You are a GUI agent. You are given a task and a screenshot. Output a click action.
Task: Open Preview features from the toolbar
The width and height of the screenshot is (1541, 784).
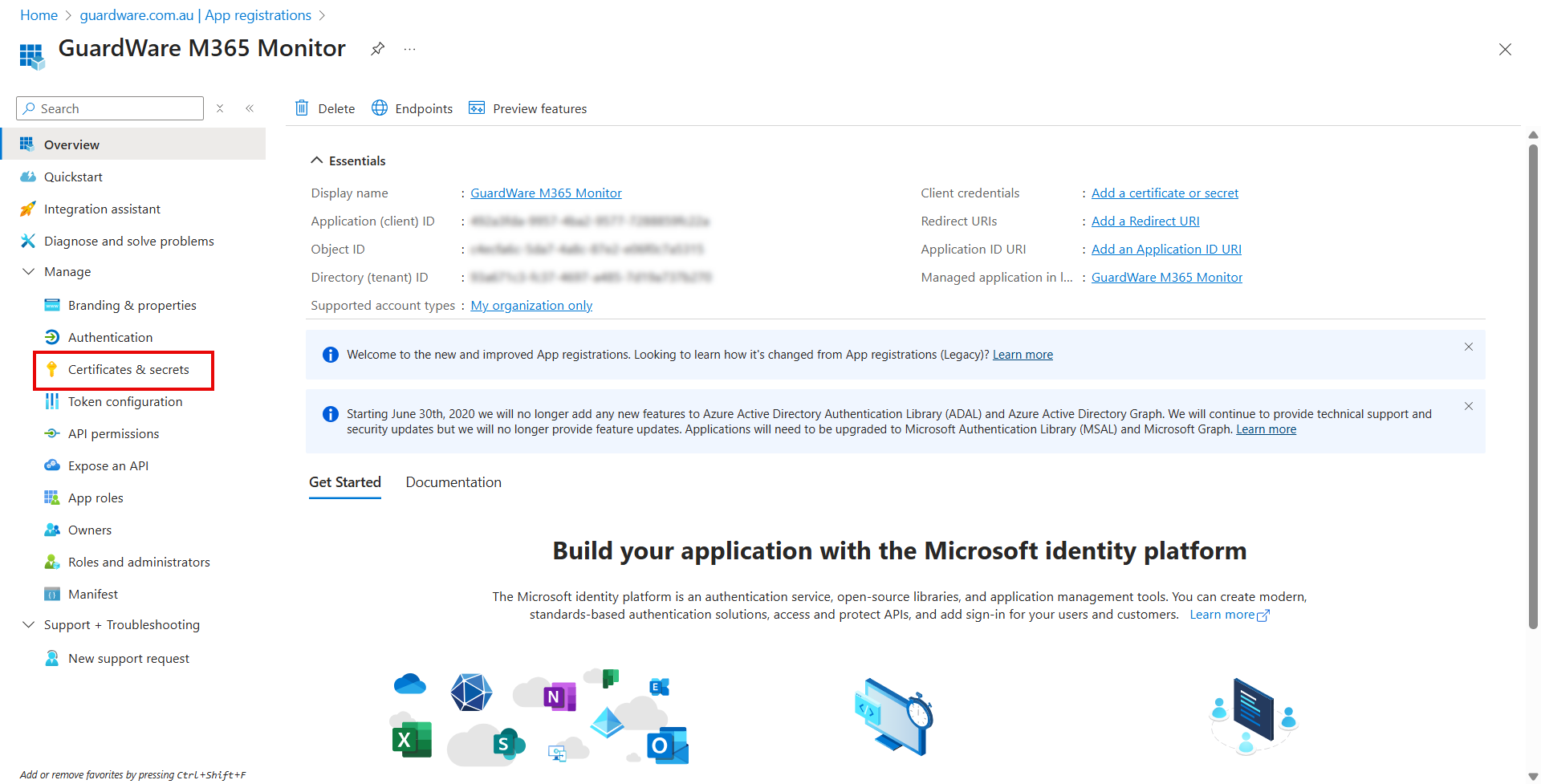point(527,108)
